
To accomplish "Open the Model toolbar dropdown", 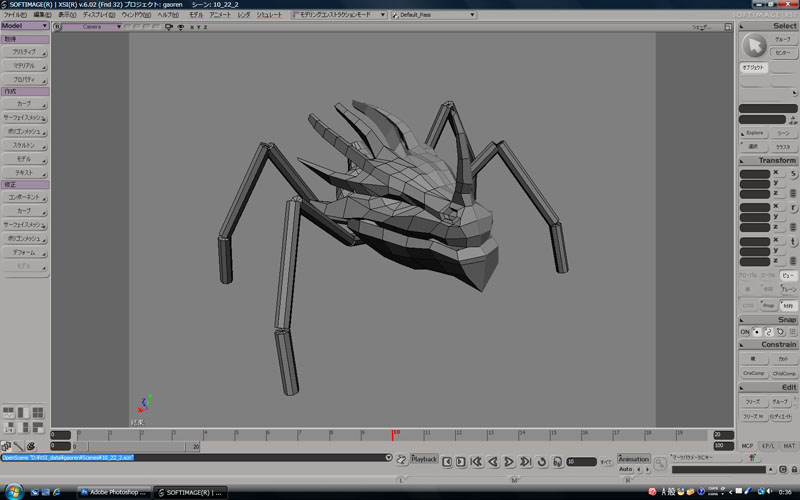I will (24, 26).
